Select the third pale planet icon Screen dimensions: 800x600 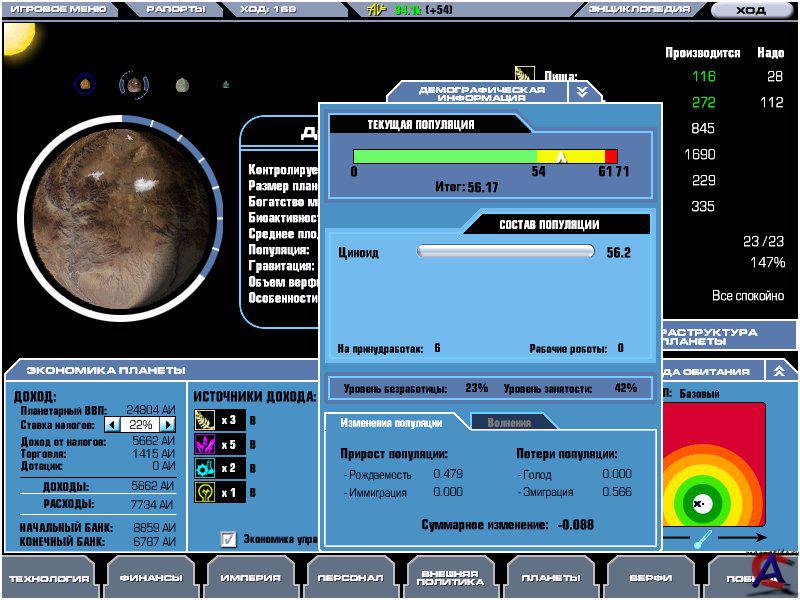(x=182, y=86)
